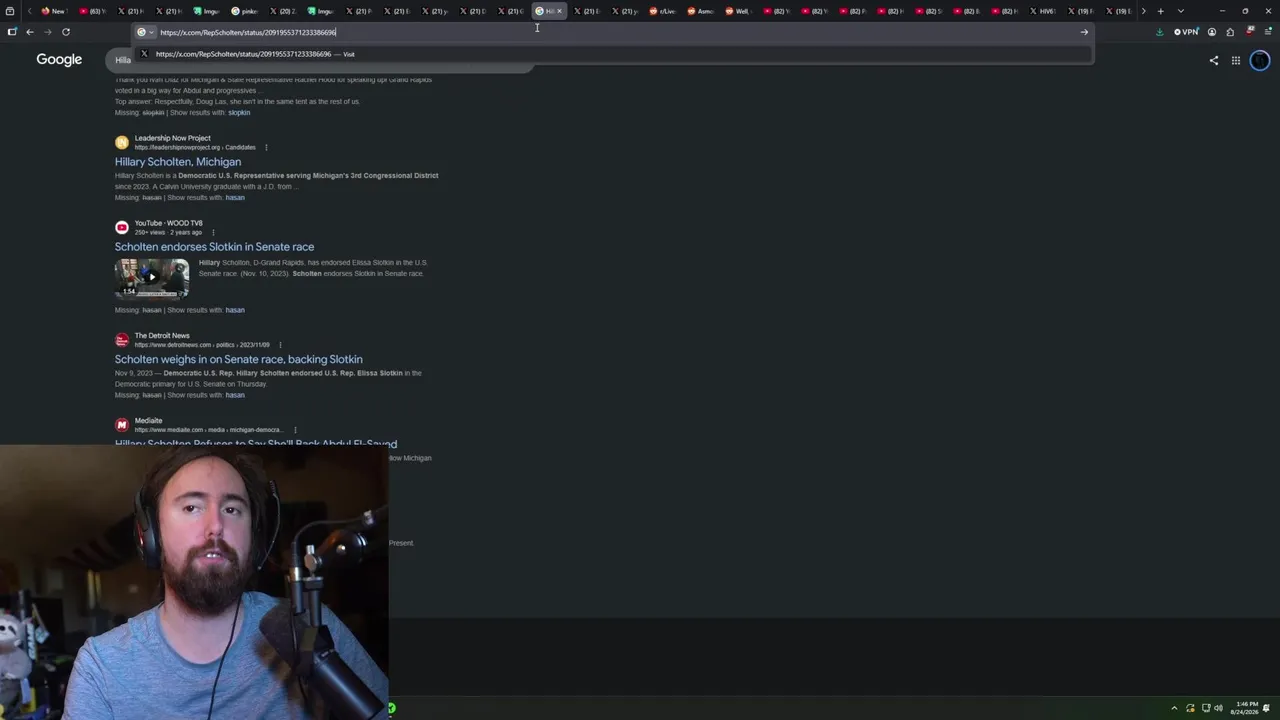Click 'hasan' link under WOOD TV8 result
Viewport: 1280px width, 720px height.
tap(235, 310)
